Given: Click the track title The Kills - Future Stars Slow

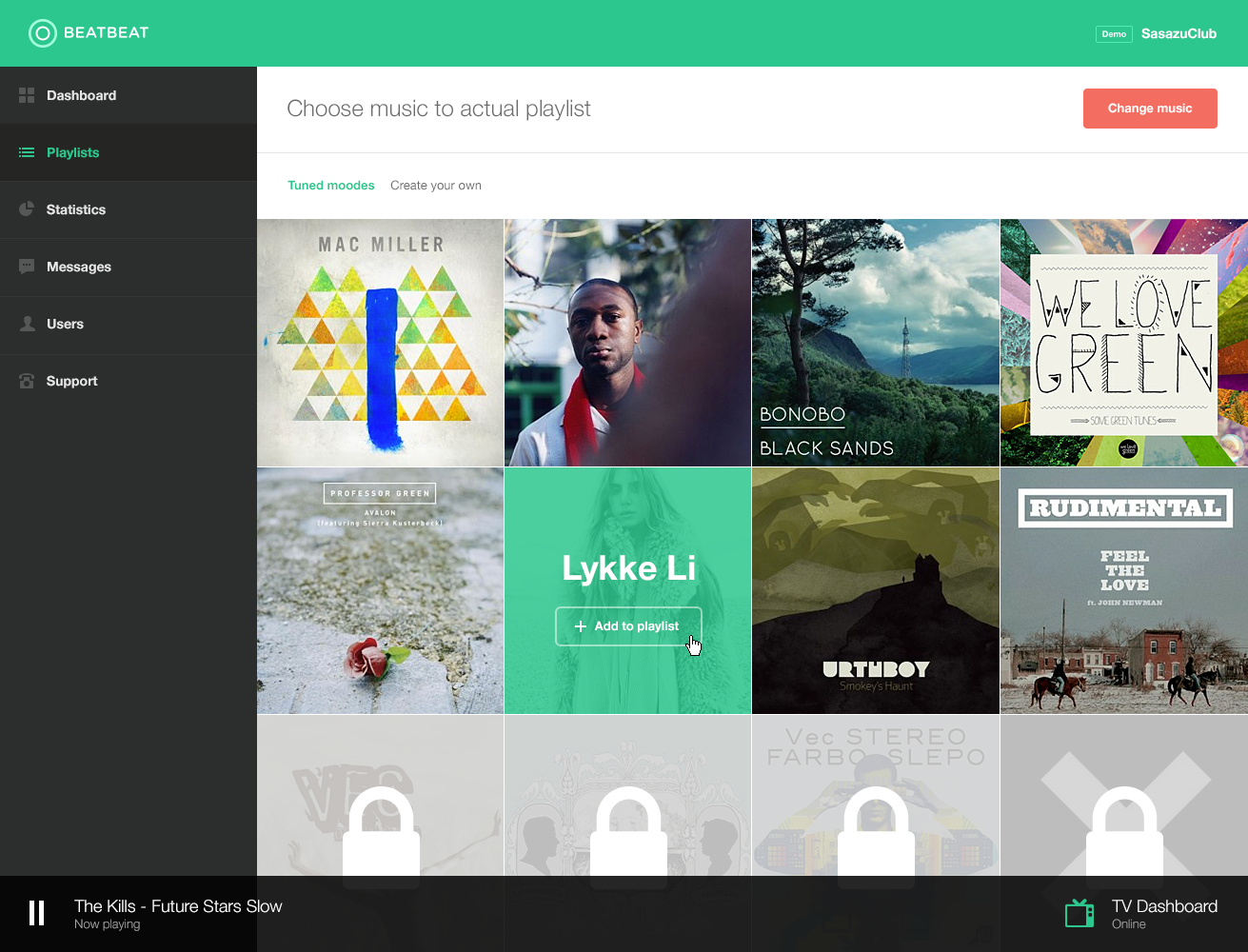Looking at the screenshot, I should tap(178, 906).
